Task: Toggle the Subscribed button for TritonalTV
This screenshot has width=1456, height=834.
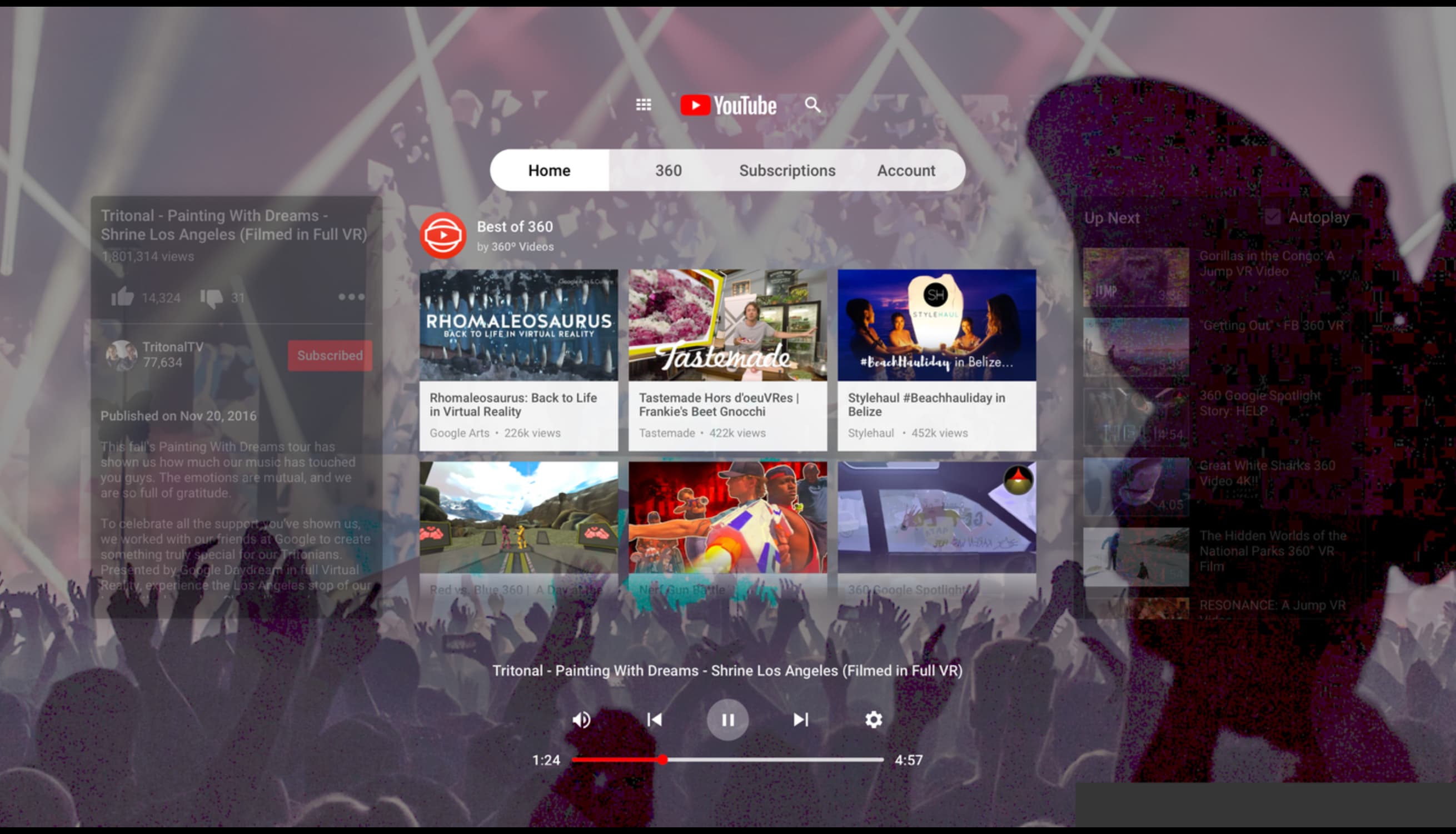Action: click(330, 355)
